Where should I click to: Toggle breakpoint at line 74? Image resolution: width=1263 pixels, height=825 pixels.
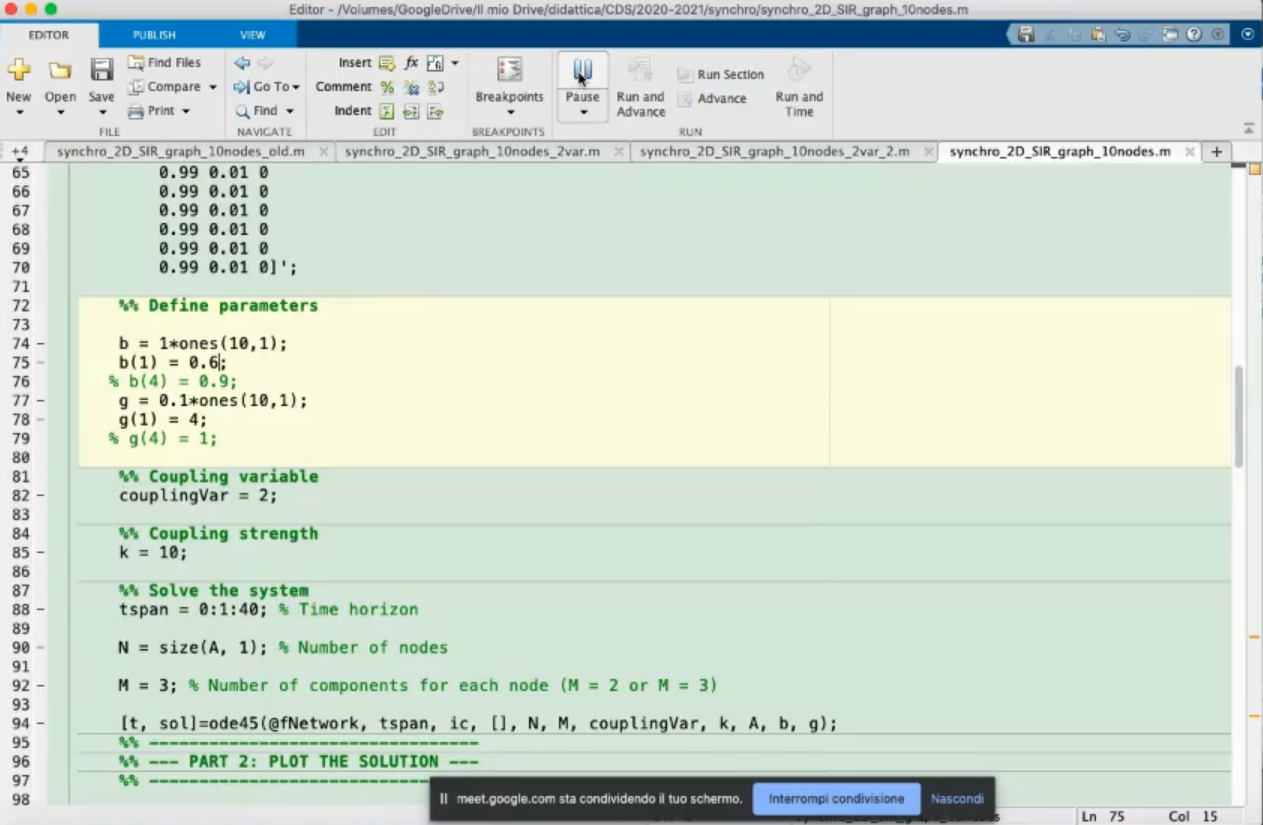(41, 344)
